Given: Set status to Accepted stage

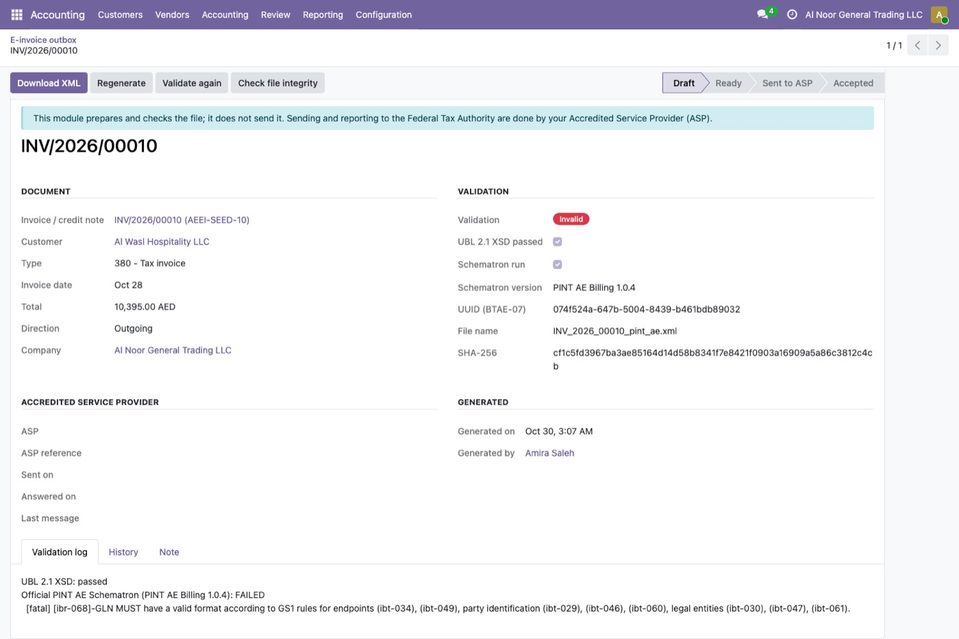Looking at the screenshot, I should 853,83.
